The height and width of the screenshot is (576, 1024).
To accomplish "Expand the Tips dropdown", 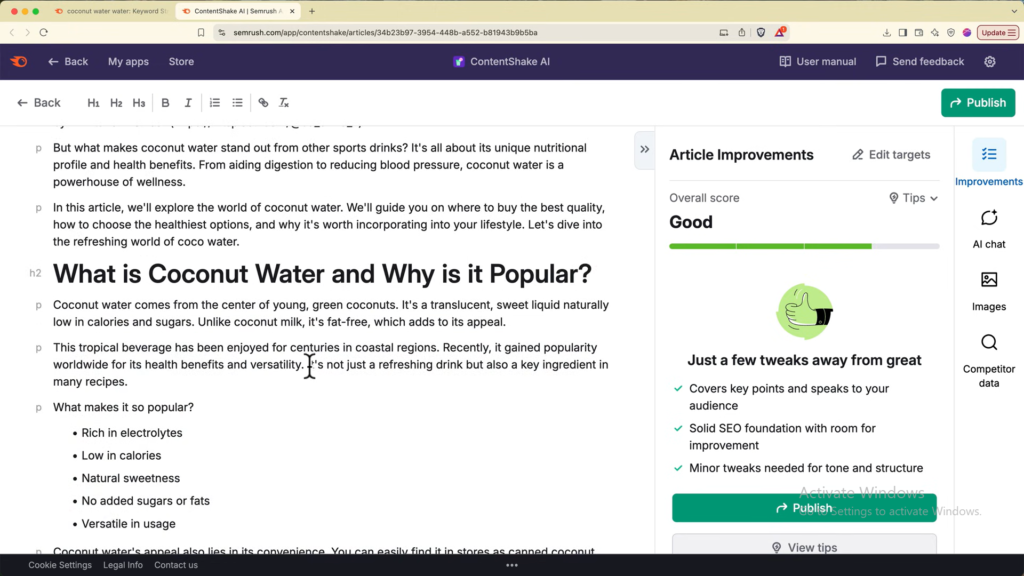I will point(913,198).
